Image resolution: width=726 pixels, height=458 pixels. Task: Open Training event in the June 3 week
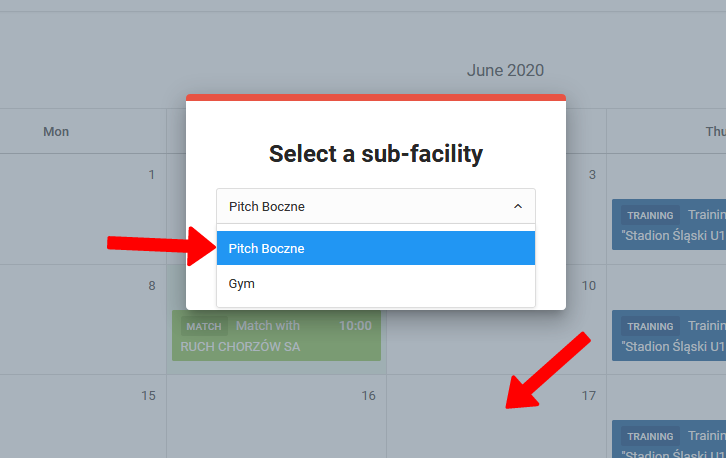click(668, 226)
